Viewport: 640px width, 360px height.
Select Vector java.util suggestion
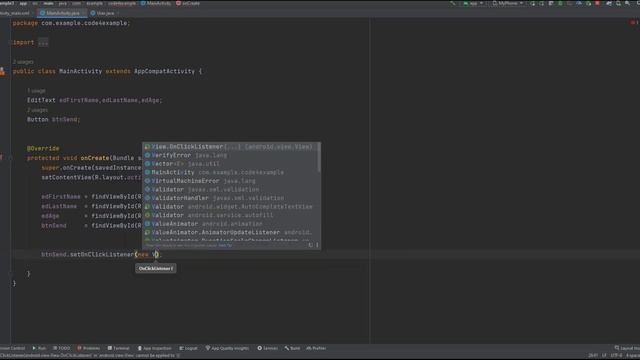[x=231, y=164]
